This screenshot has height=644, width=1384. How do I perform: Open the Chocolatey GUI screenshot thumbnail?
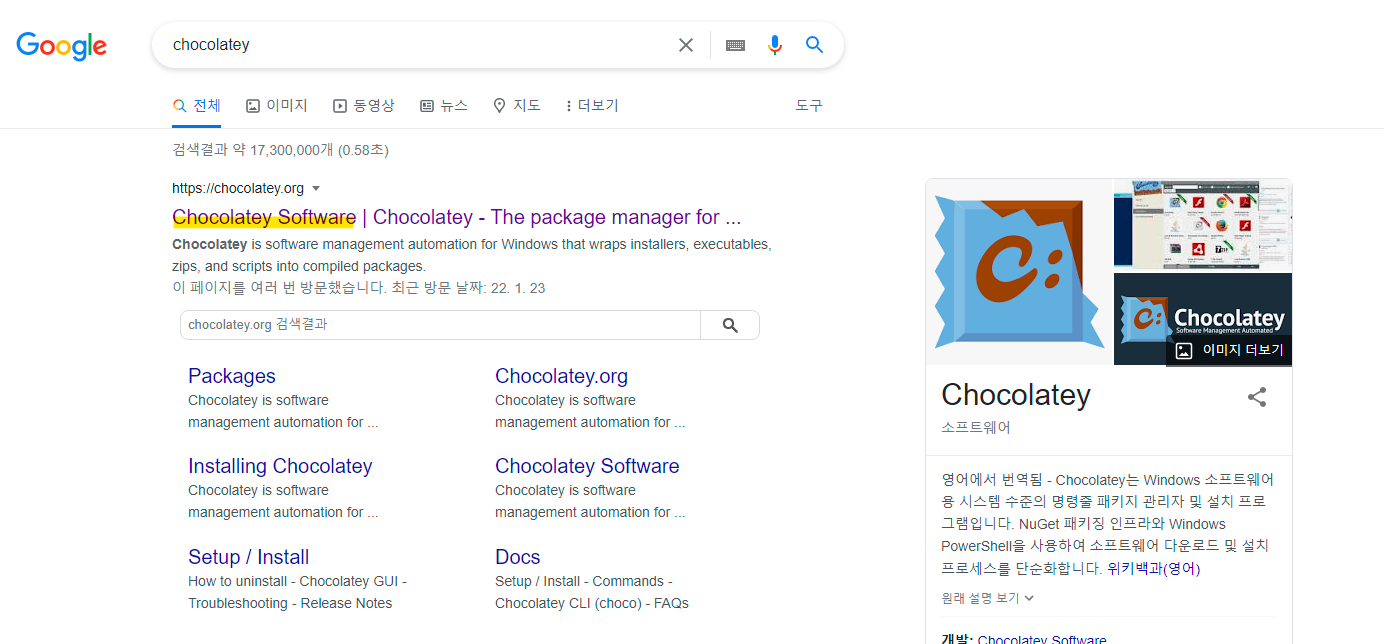point(1203,224)
